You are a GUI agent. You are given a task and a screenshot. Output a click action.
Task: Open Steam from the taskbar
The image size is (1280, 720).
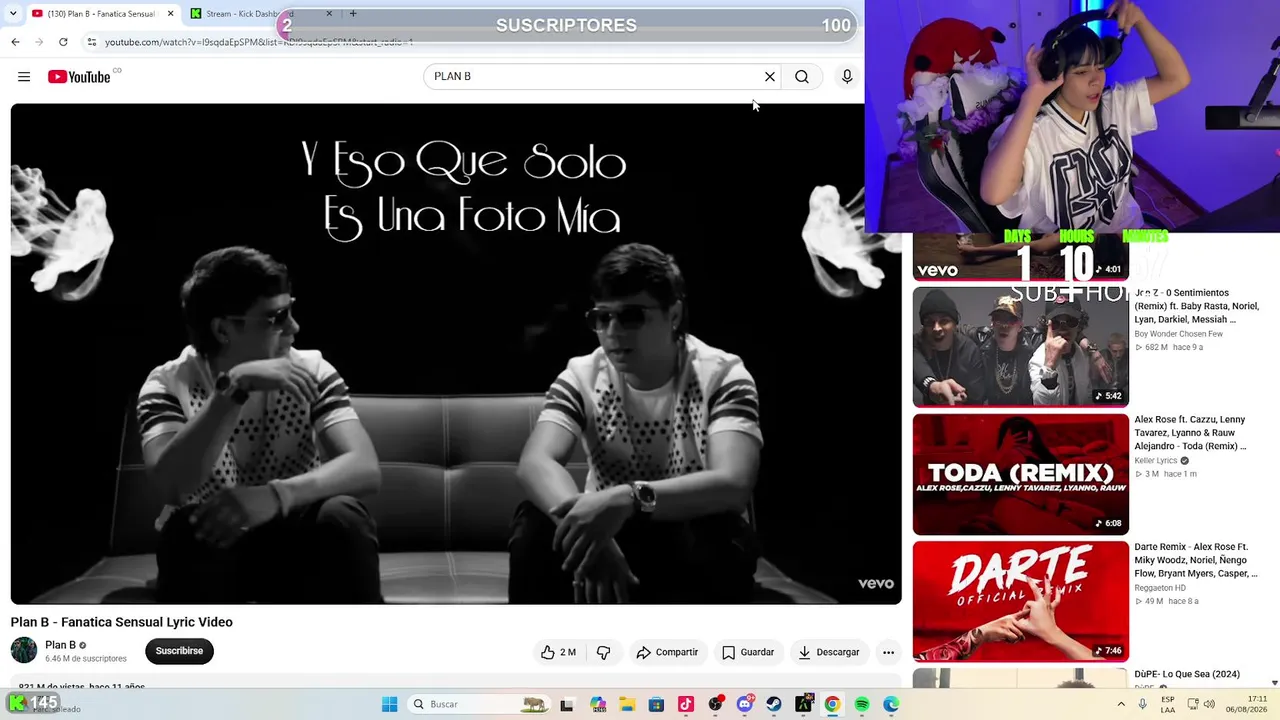(774, 704)
